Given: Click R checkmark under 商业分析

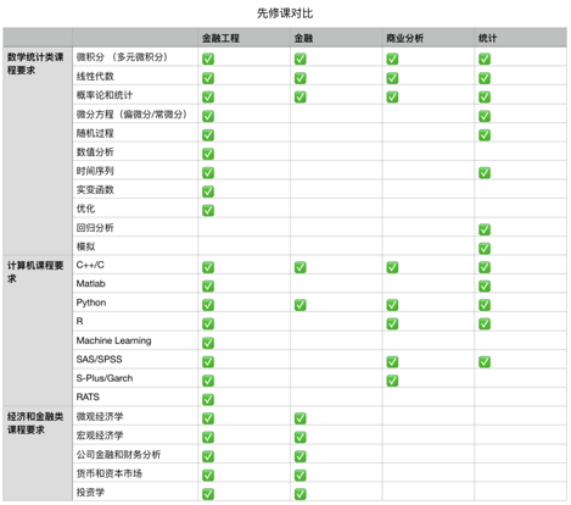Looking at the screenshot, I should tap(393, 324).
